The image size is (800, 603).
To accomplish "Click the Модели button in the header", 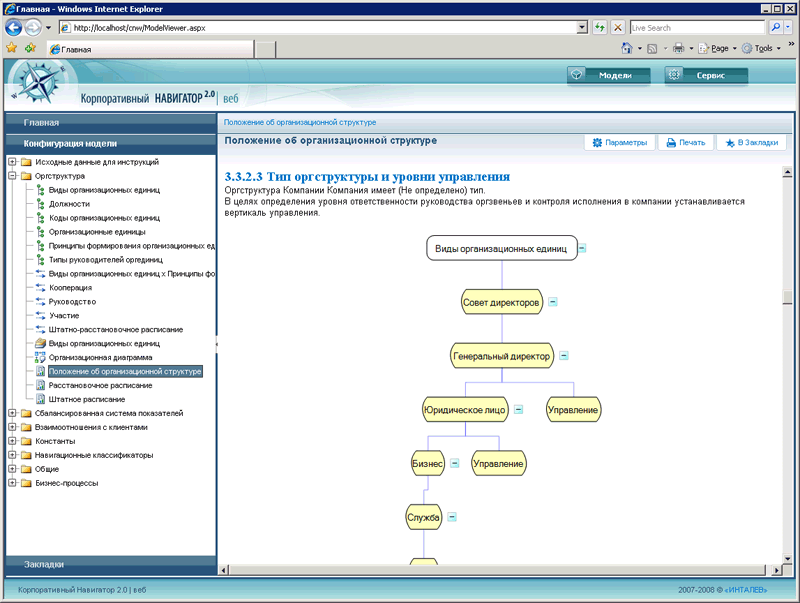I will (x=609, y=75).
